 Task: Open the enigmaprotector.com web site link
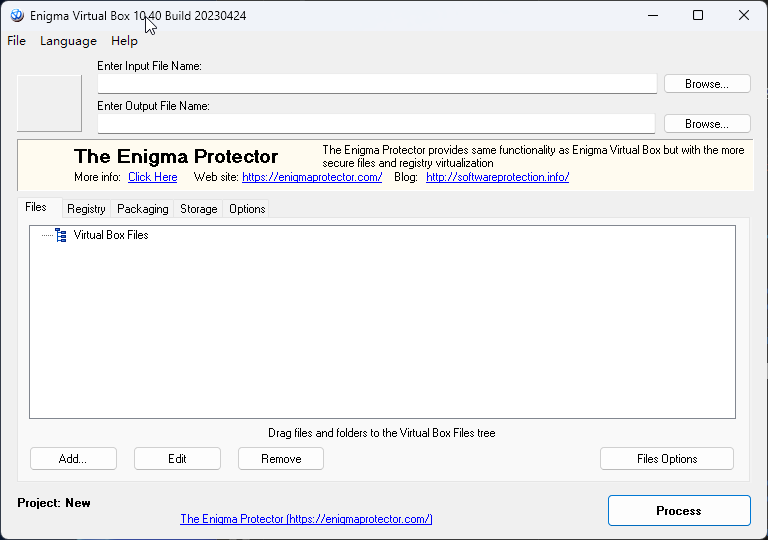[312, 177]
